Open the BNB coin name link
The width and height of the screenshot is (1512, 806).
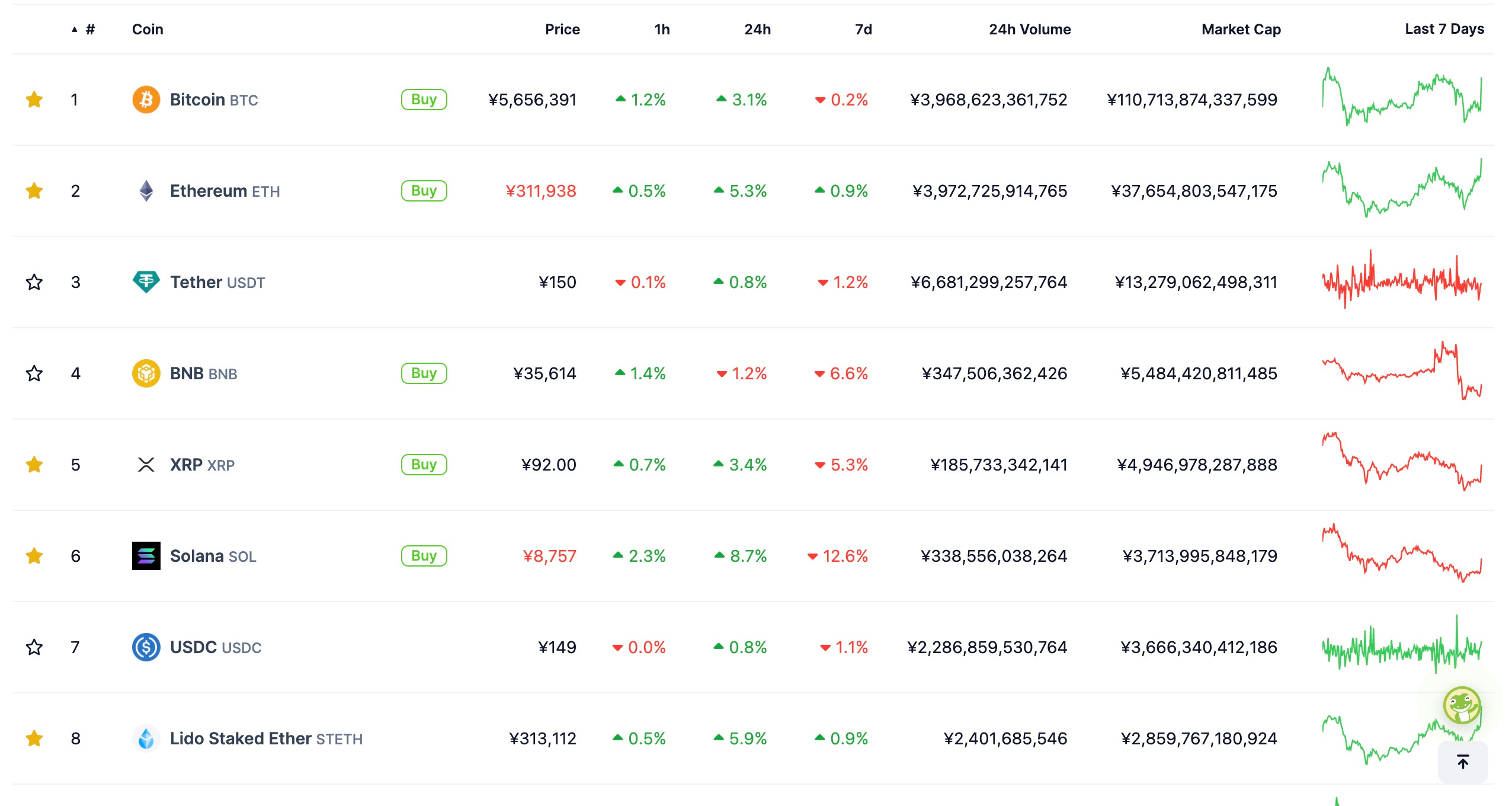pos(203,373)
